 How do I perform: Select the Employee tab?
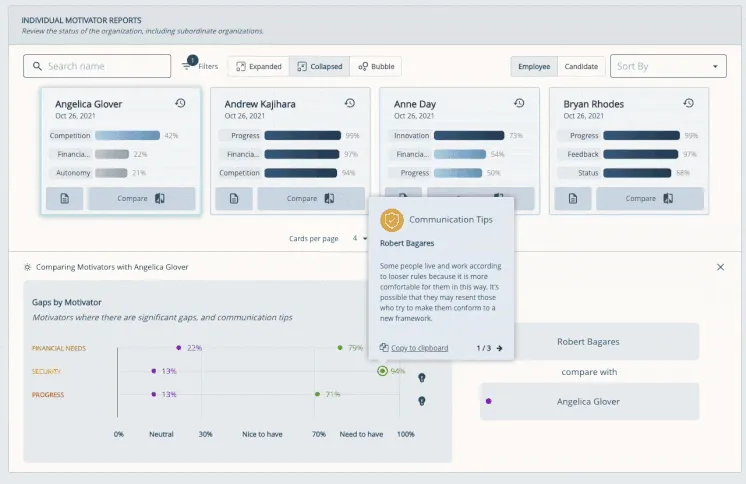534,67
